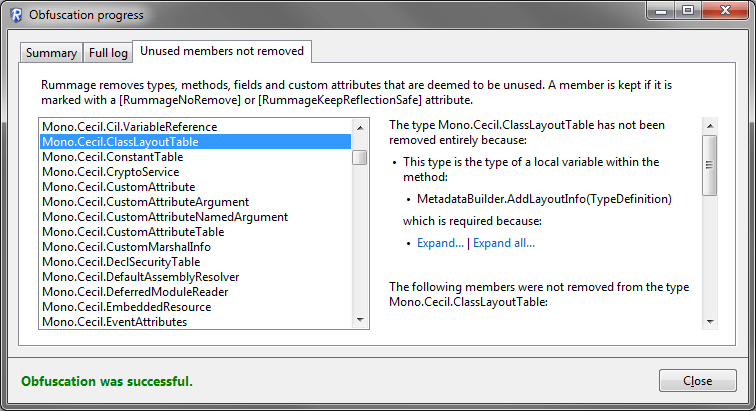Select Mono.Cecil.DeferredModuleReader entry
756x411 pixels.
tap(195, 291)
